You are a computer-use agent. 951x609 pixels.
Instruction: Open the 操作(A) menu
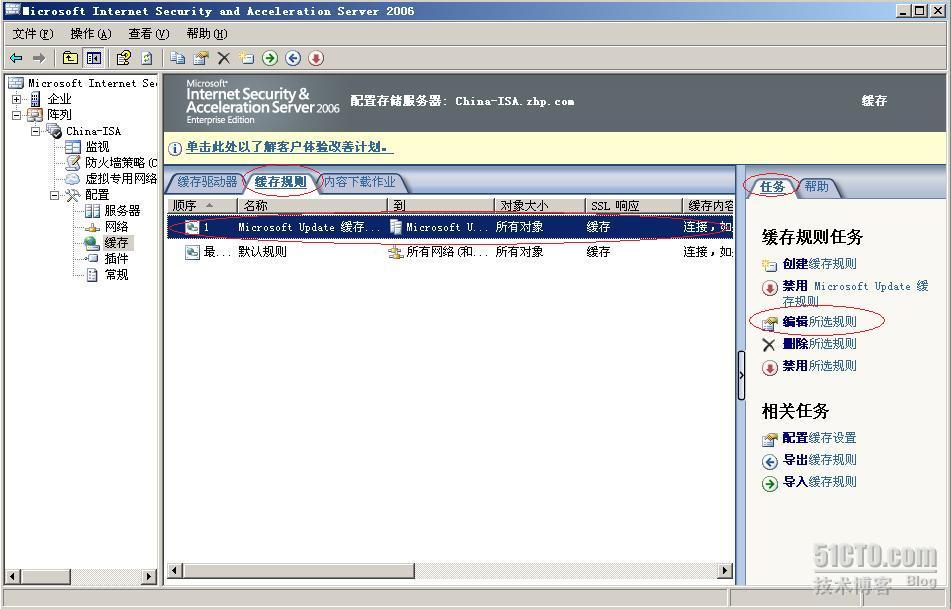[x=91, y=34]
